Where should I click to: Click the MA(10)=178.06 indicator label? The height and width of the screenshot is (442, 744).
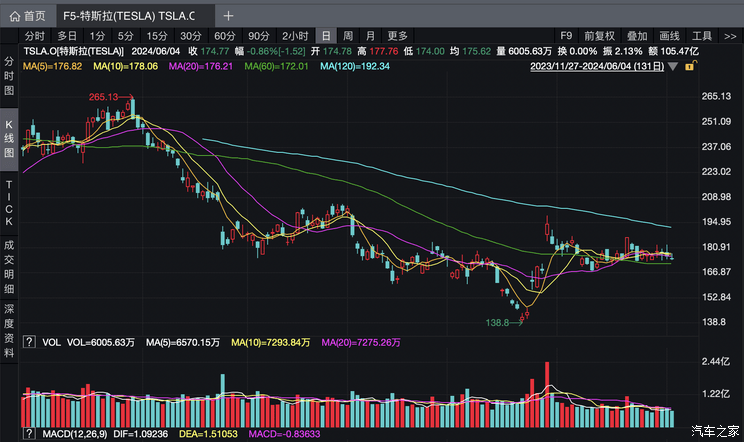(126, 66)
